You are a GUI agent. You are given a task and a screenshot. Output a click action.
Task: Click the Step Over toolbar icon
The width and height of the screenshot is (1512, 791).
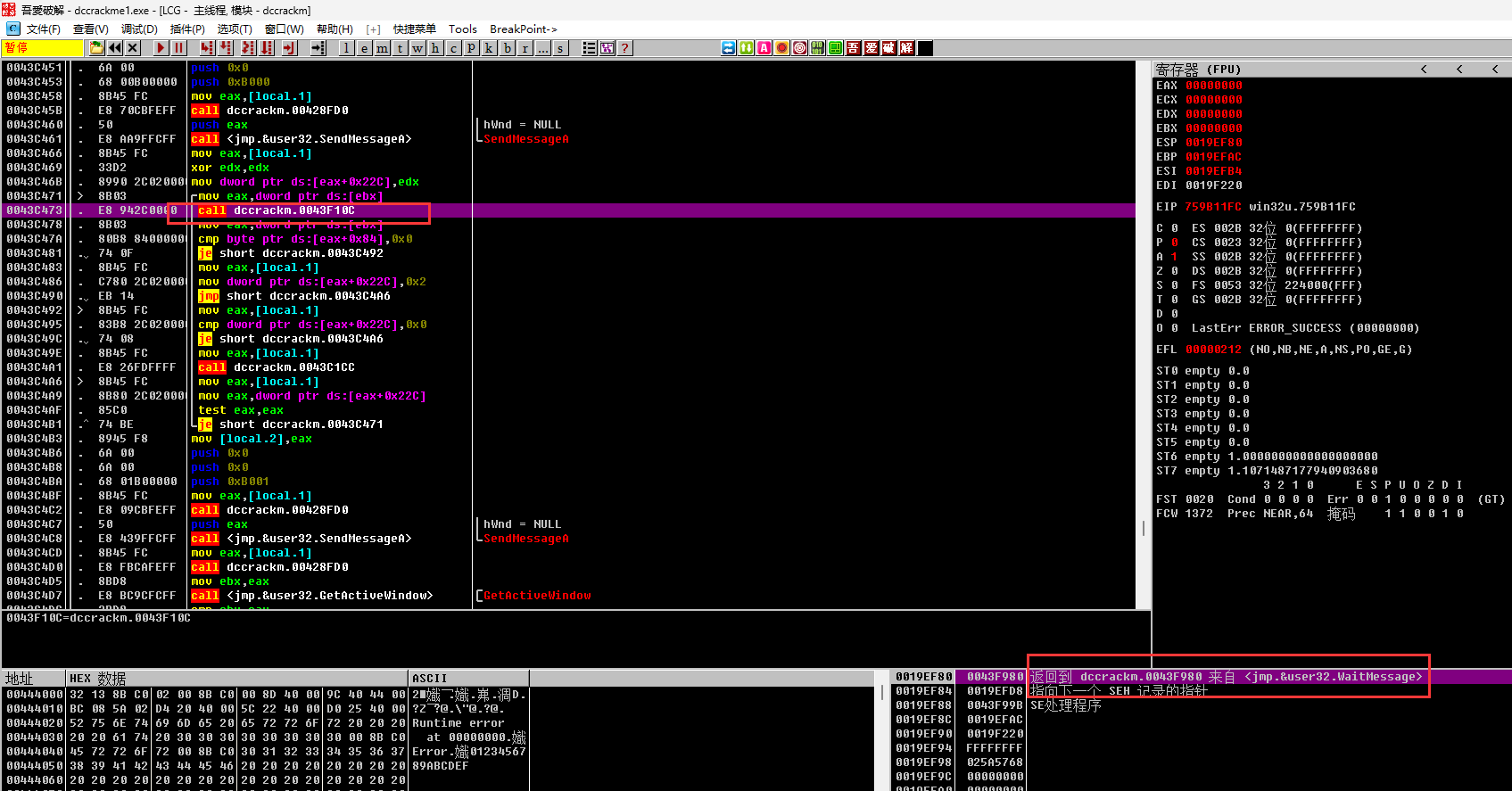pyautogui.click(x=226, y=48)
